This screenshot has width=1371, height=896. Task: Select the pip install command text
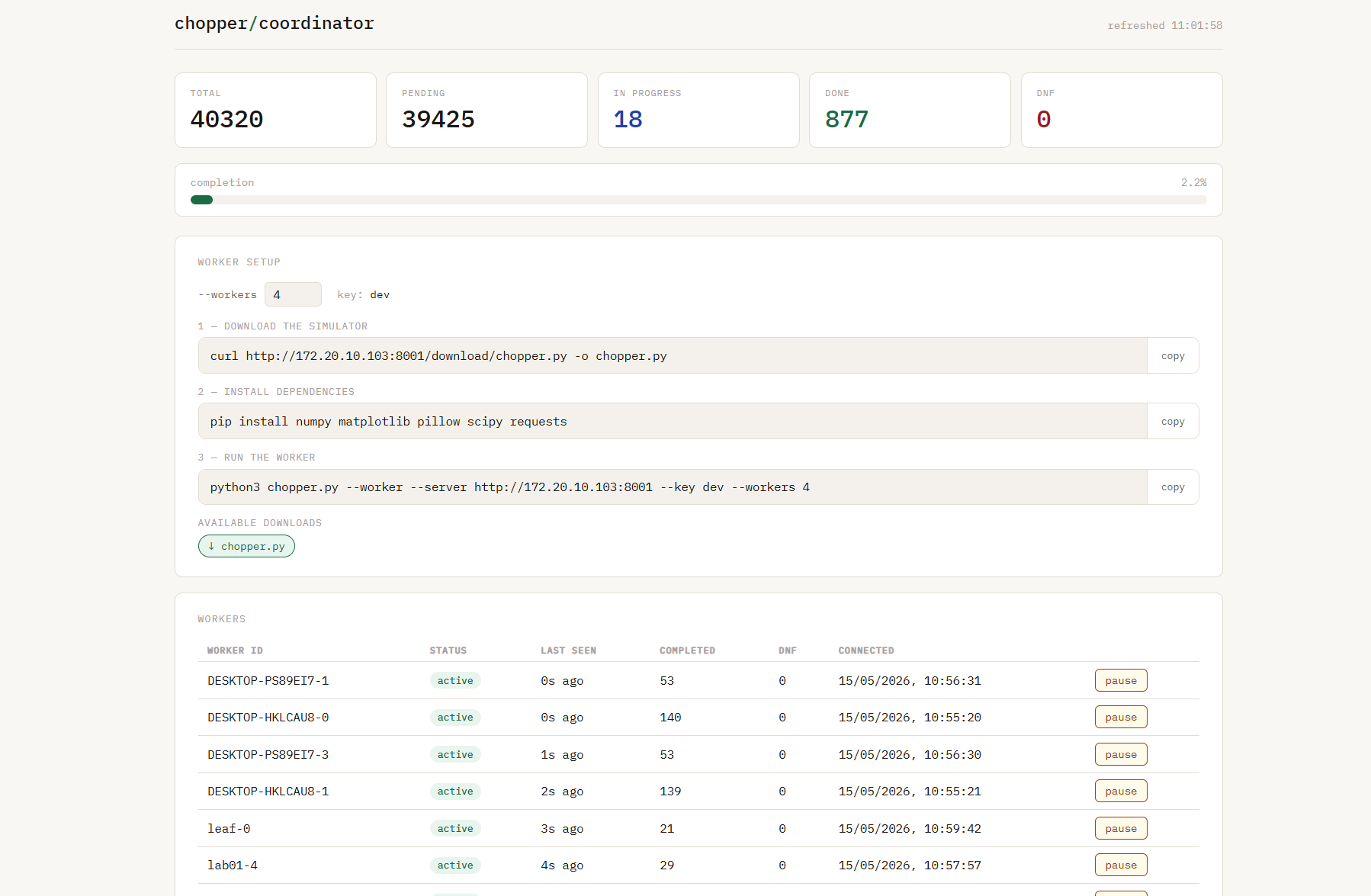(389, 422)
